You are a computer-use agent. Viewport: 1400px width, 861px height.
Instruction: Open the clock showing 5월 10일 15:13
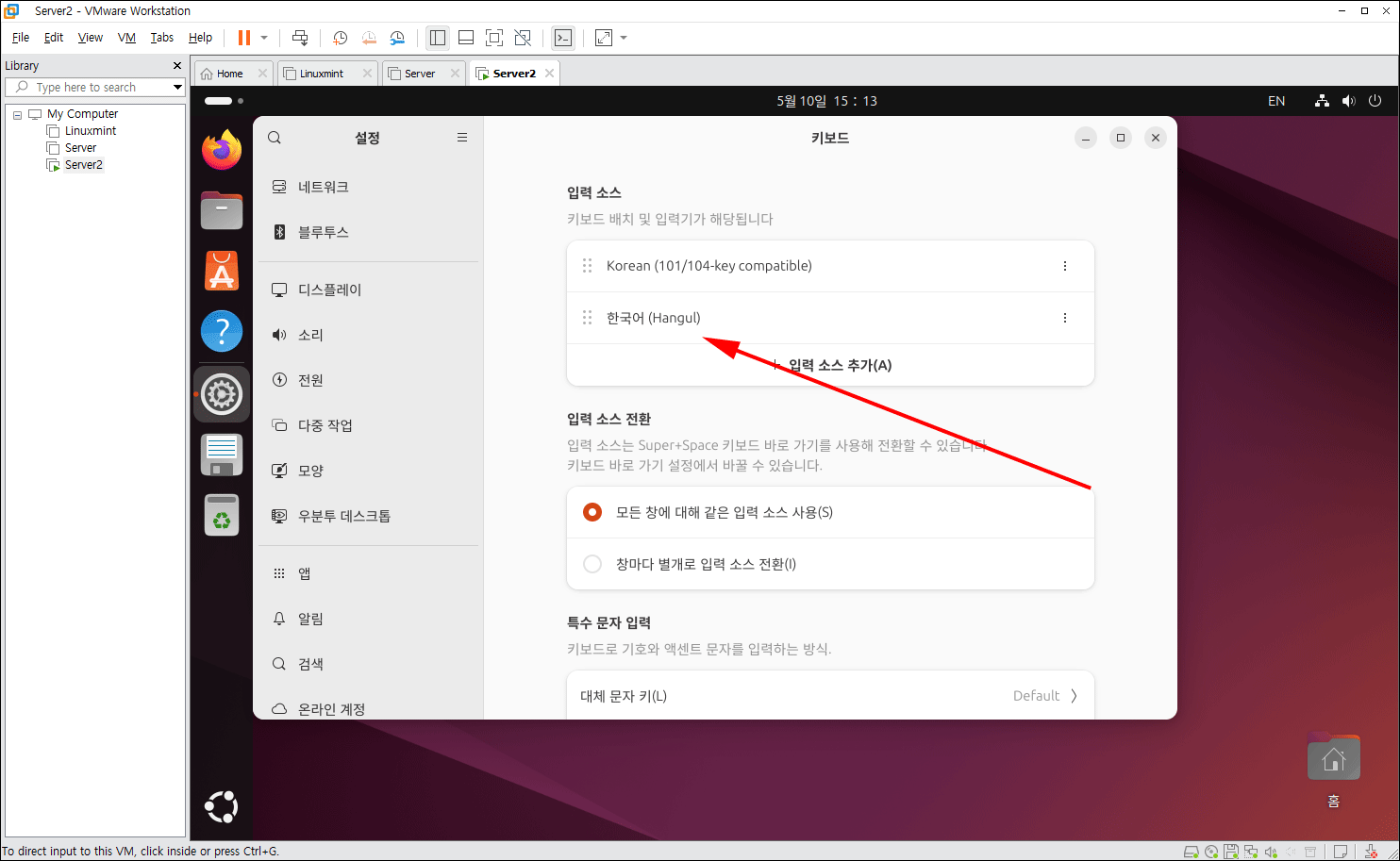pos(827,101)
